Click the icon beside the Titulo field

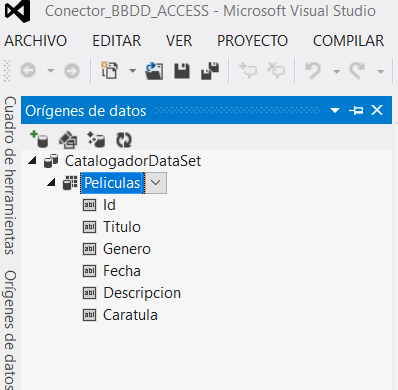(89, 227)
